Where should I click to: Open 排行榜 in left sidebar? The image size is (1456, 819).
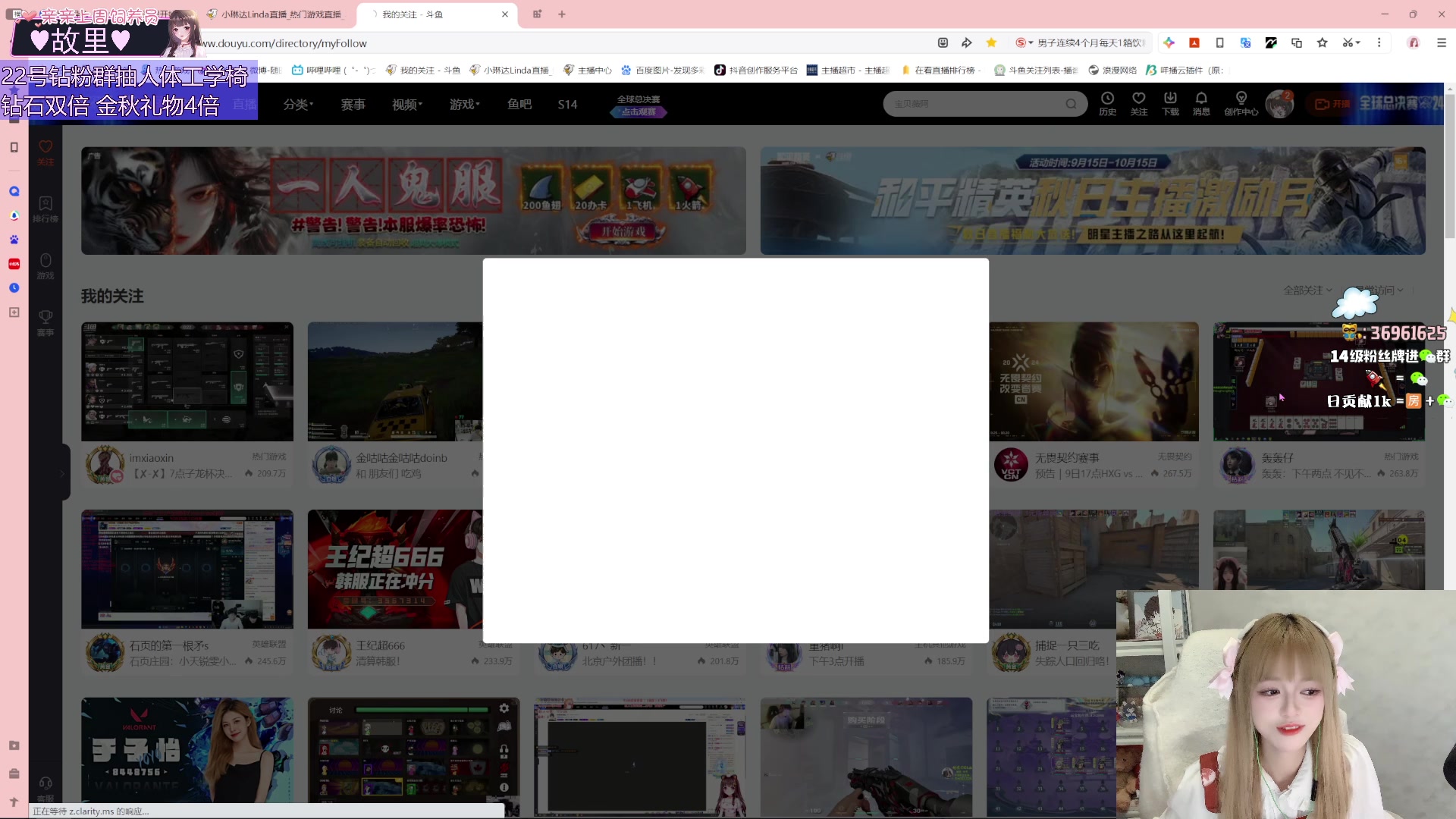45,209
